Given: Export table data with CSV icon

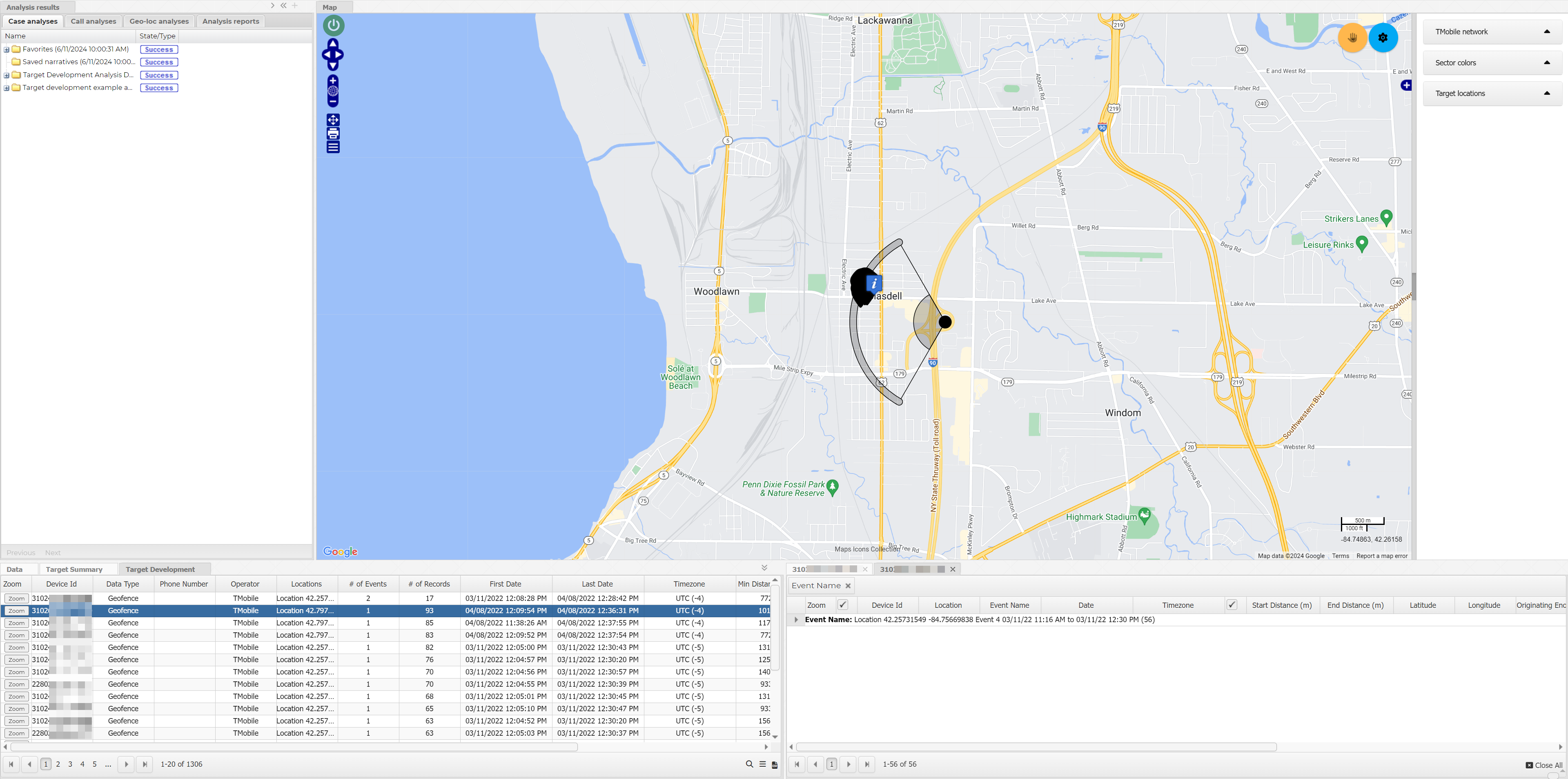Looking at the screenshot, I should pyautogui.click(x=774, y=764).
